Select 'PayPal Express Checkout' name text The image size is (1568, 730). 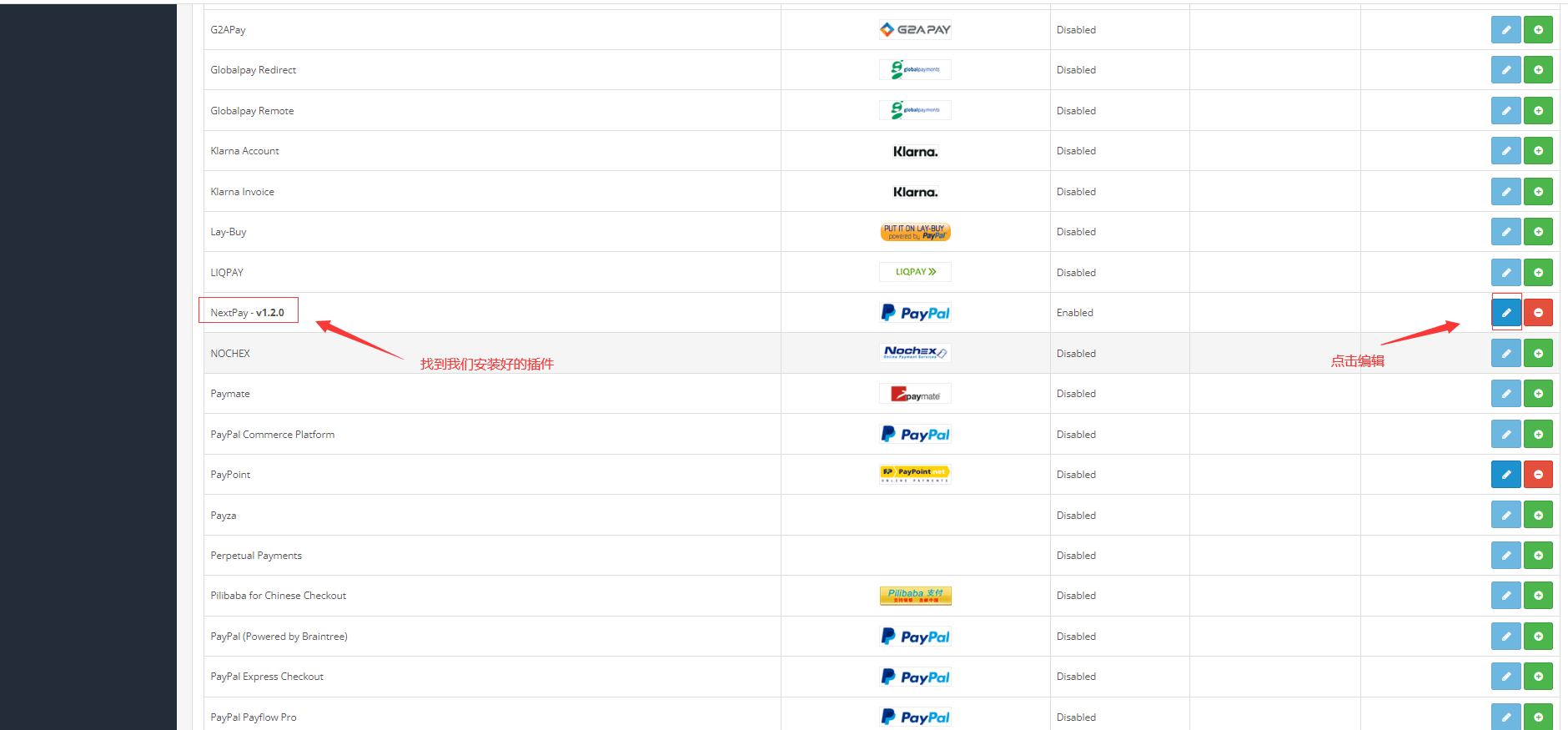(267, 677)
